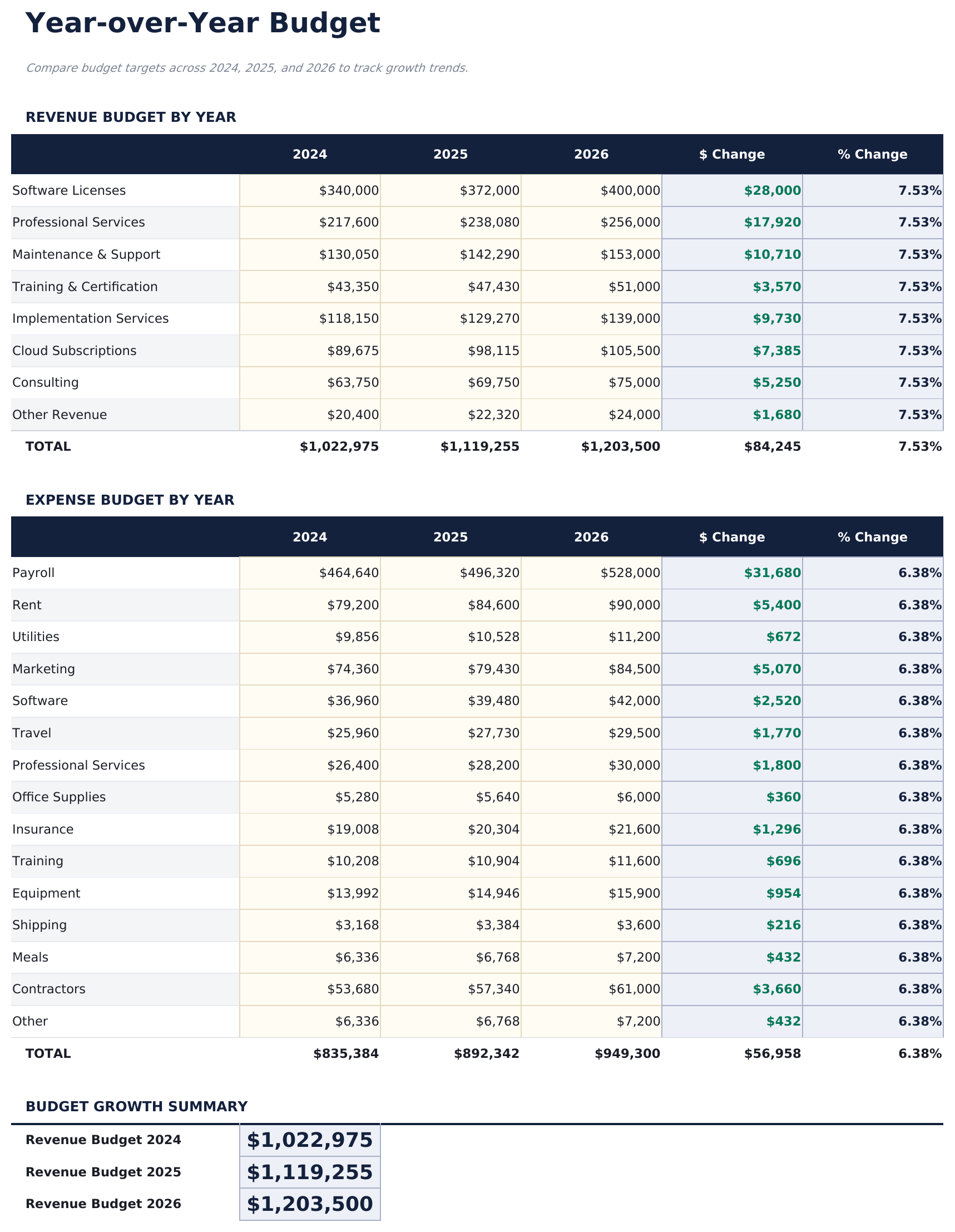Select the Cloud Subscriptions row label
The width and height of the screenshot is (955, 1232).
point(74,351)
